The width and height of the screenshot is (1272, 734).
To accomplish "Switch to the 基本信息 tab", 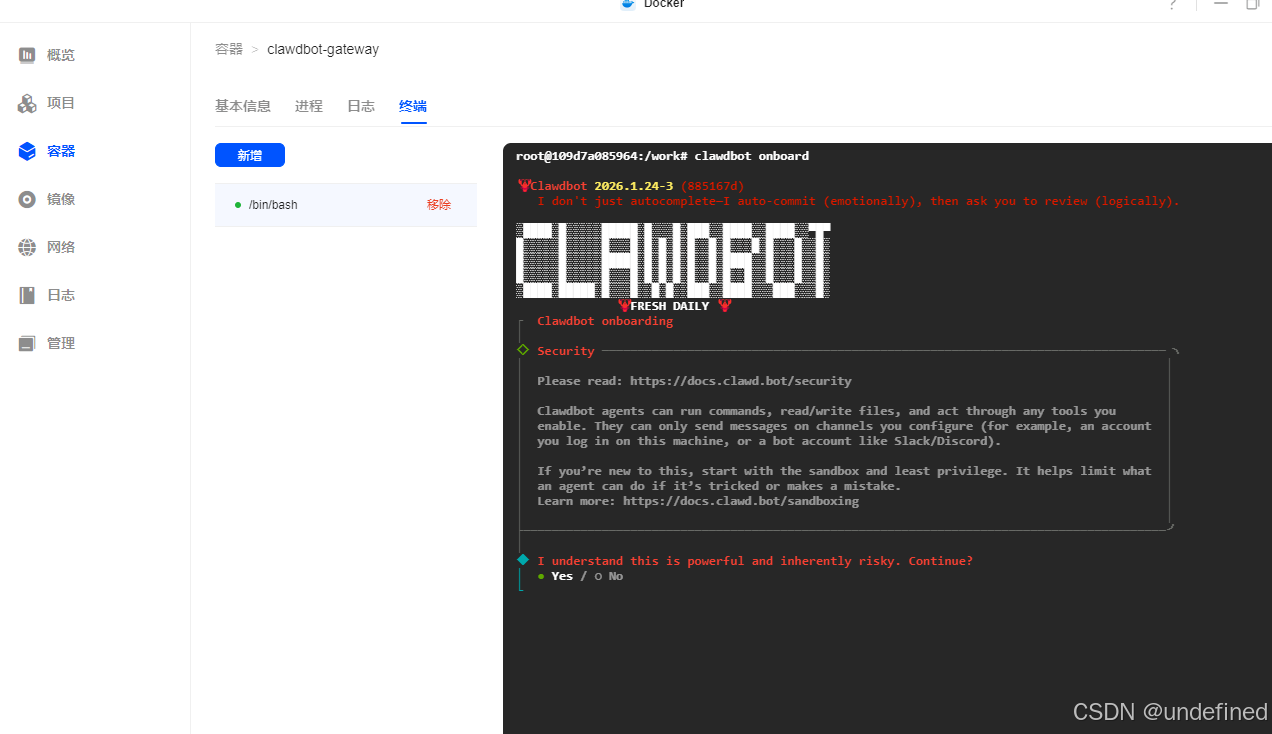I will (x=243, y=106).
